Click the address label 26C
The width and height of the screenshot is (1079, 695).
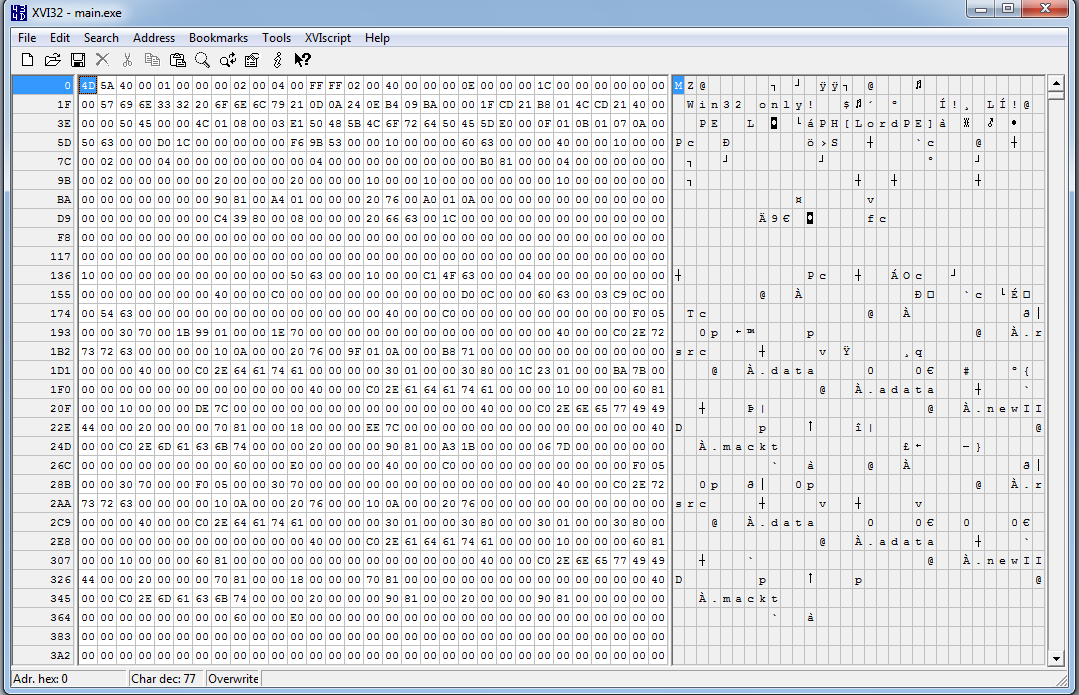pos(61,465)
